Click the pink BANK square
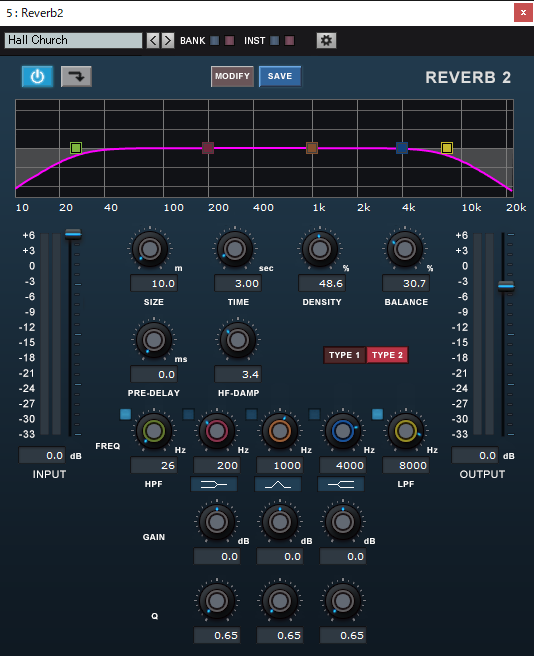Screen dimensions: 534x656 pyautogui.click(x=229, y=41)
